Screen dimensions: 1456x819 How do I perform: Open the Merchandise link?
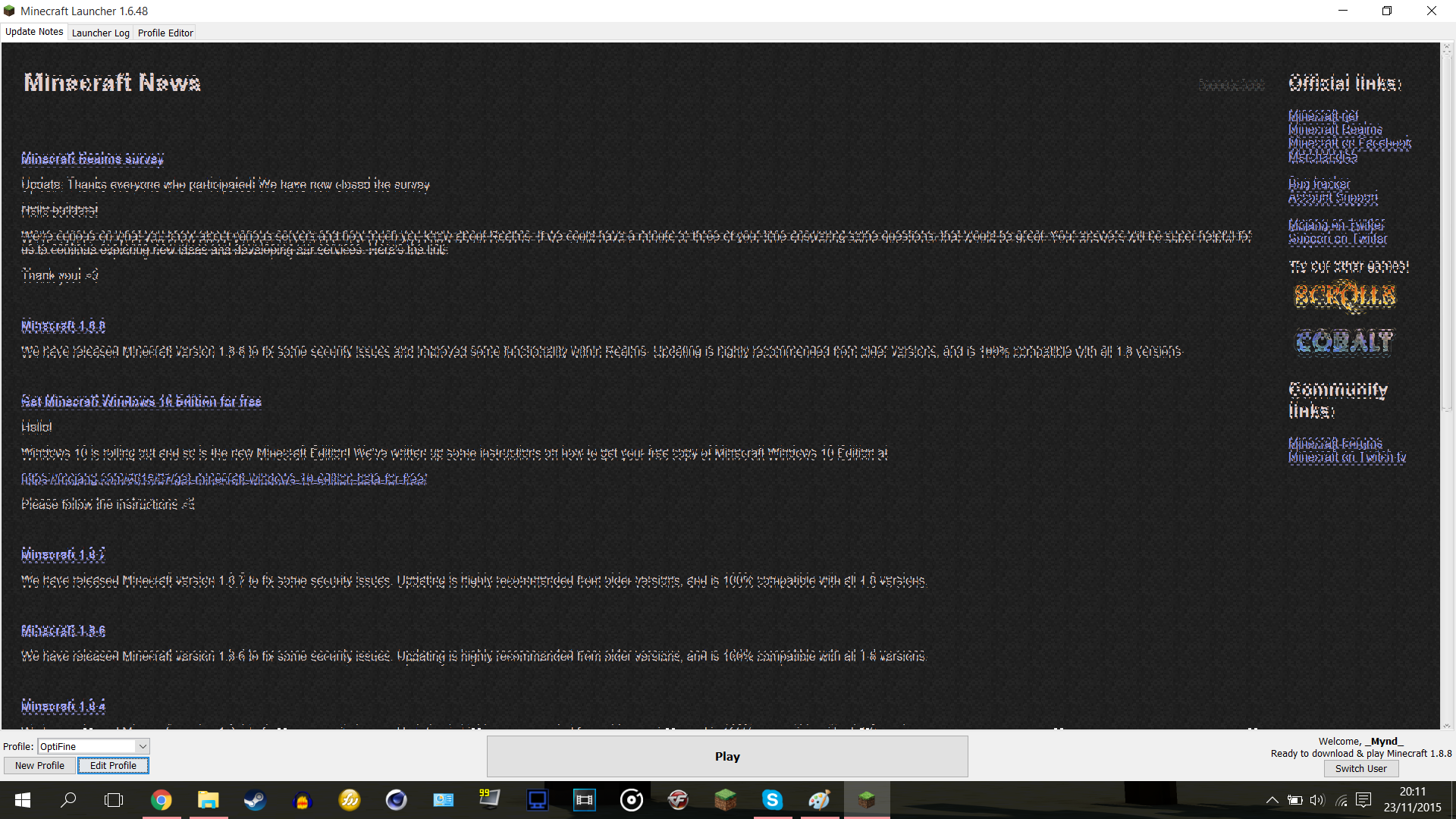[x=1323, y=156]
